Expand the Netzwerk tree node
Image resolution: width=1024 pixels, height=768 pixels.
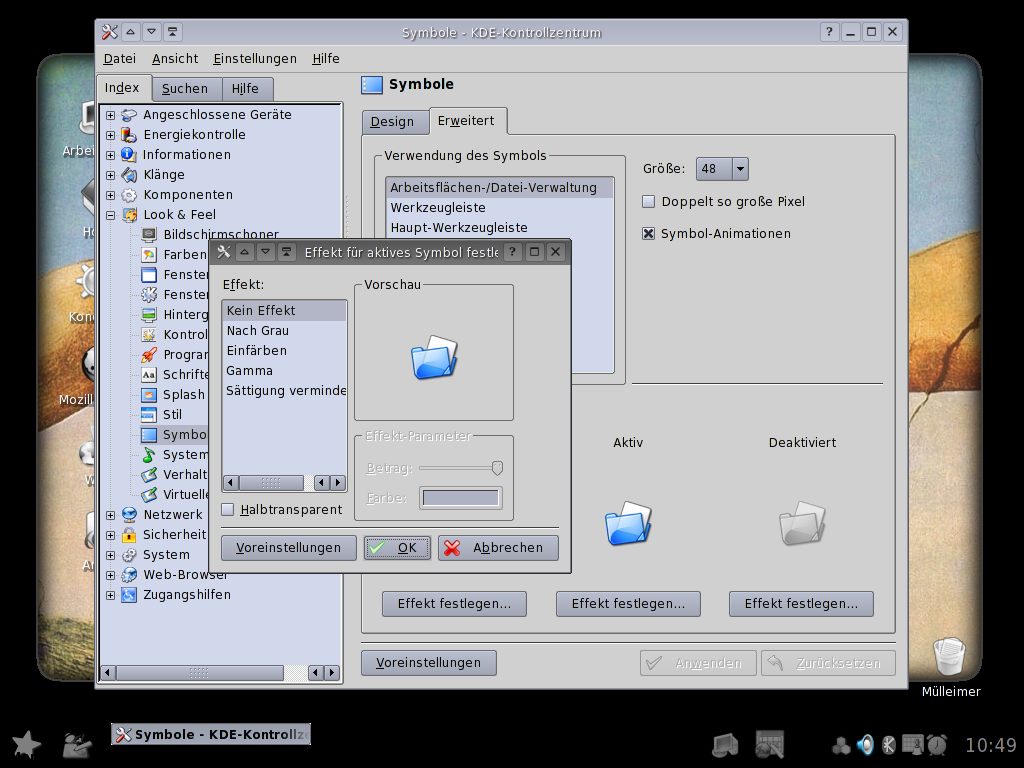[x=110, y=515]
